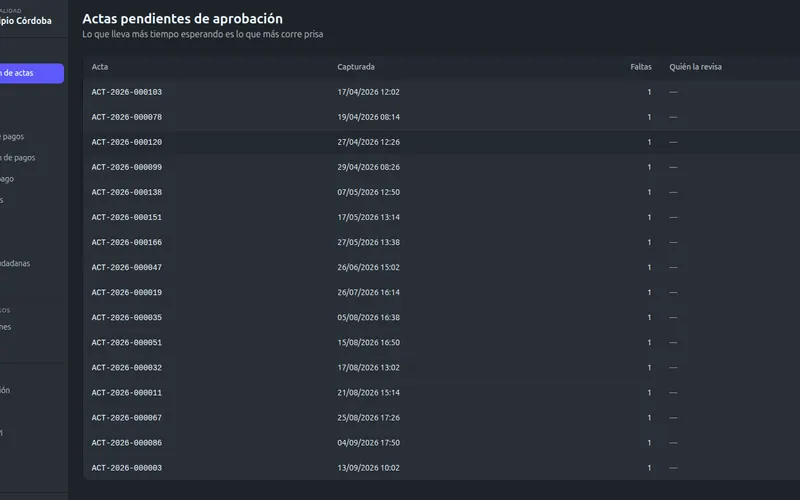The height and width of the screenshot is (500, 800).
Task: Open acta ACT-2026-000151
Action: click(127, 217)
